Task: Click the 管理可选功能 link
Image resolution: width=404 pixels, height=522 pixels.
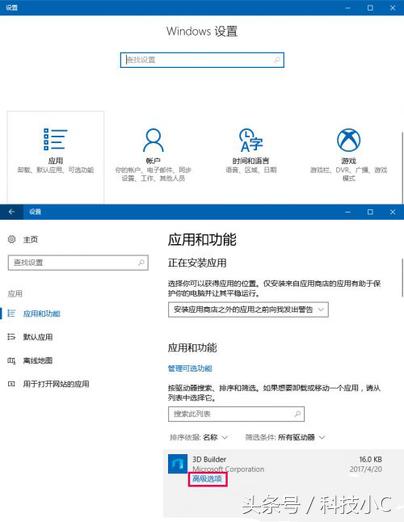Action: [190, 368]
